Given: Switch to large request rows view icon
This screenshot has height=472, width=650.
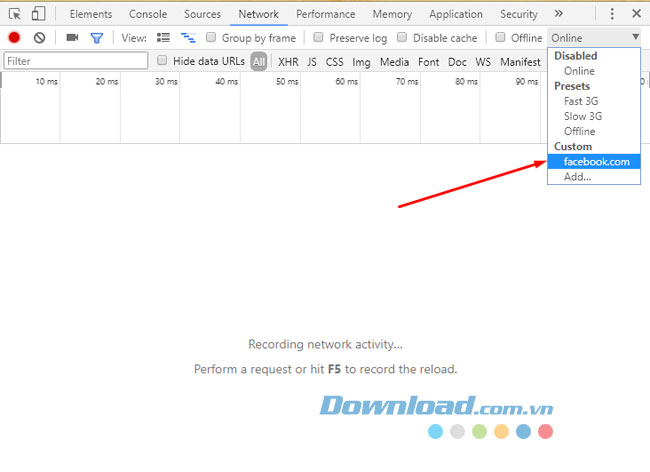Looking at the screenshot, I should coord(163,37).
